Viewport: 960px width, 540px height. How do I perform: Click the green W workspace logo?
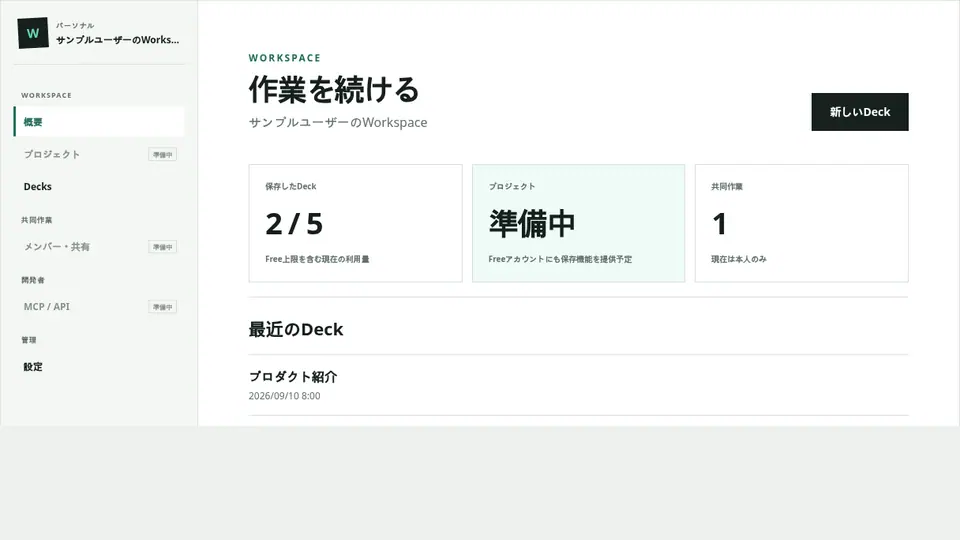[x=33, y=33]
